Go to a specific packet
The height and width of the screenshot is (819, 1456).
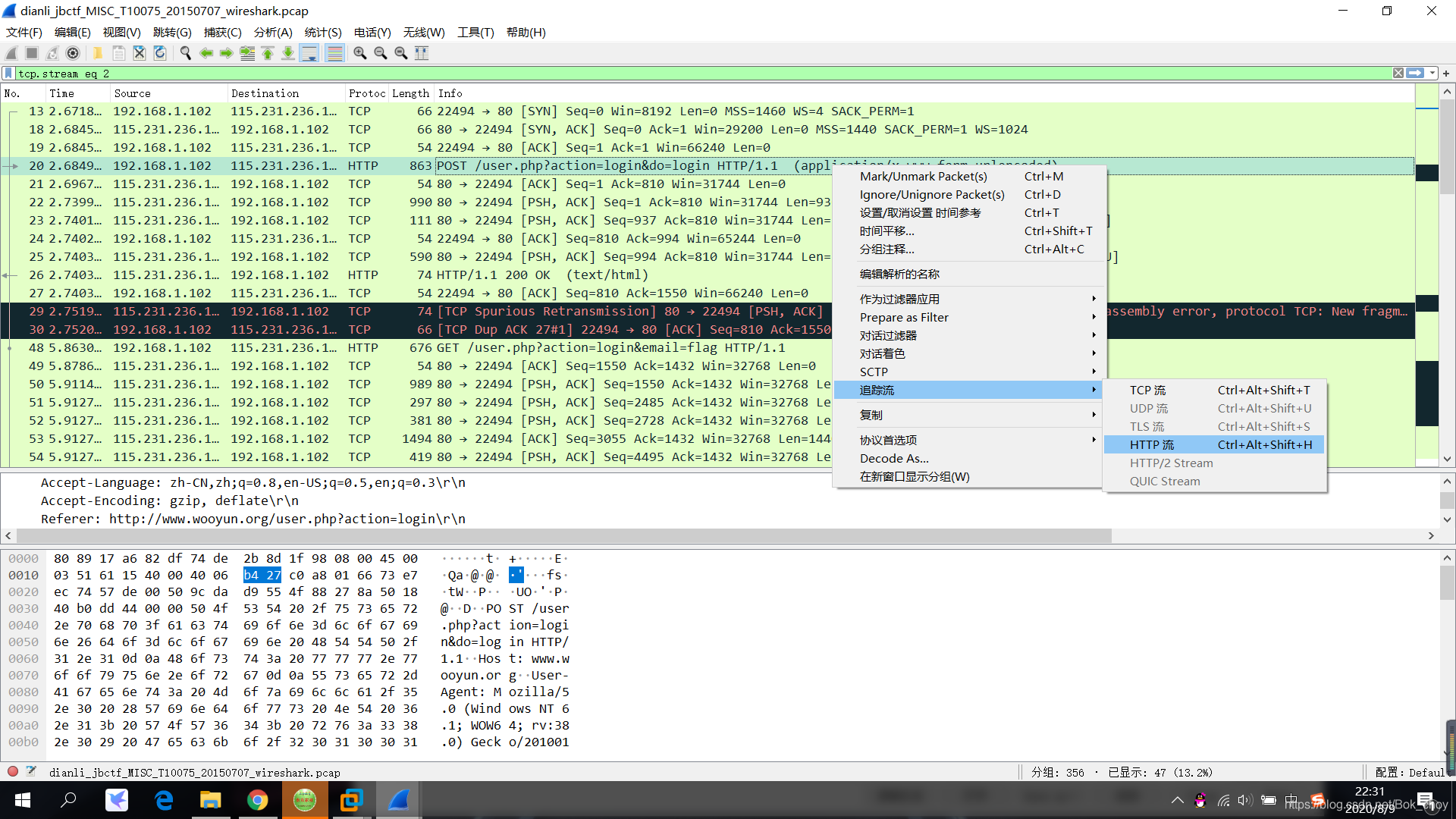247,53
